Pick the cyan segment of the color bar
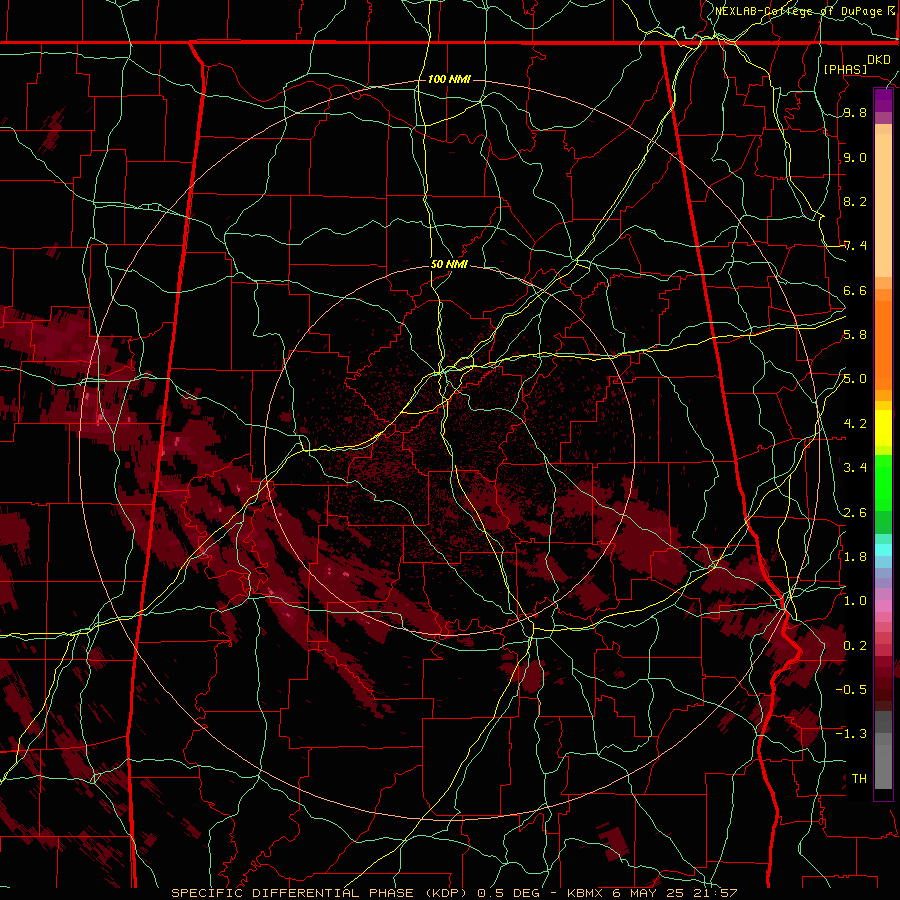Image resolution: width=900 pixels, height=900 pixels. tap(883, 550)
